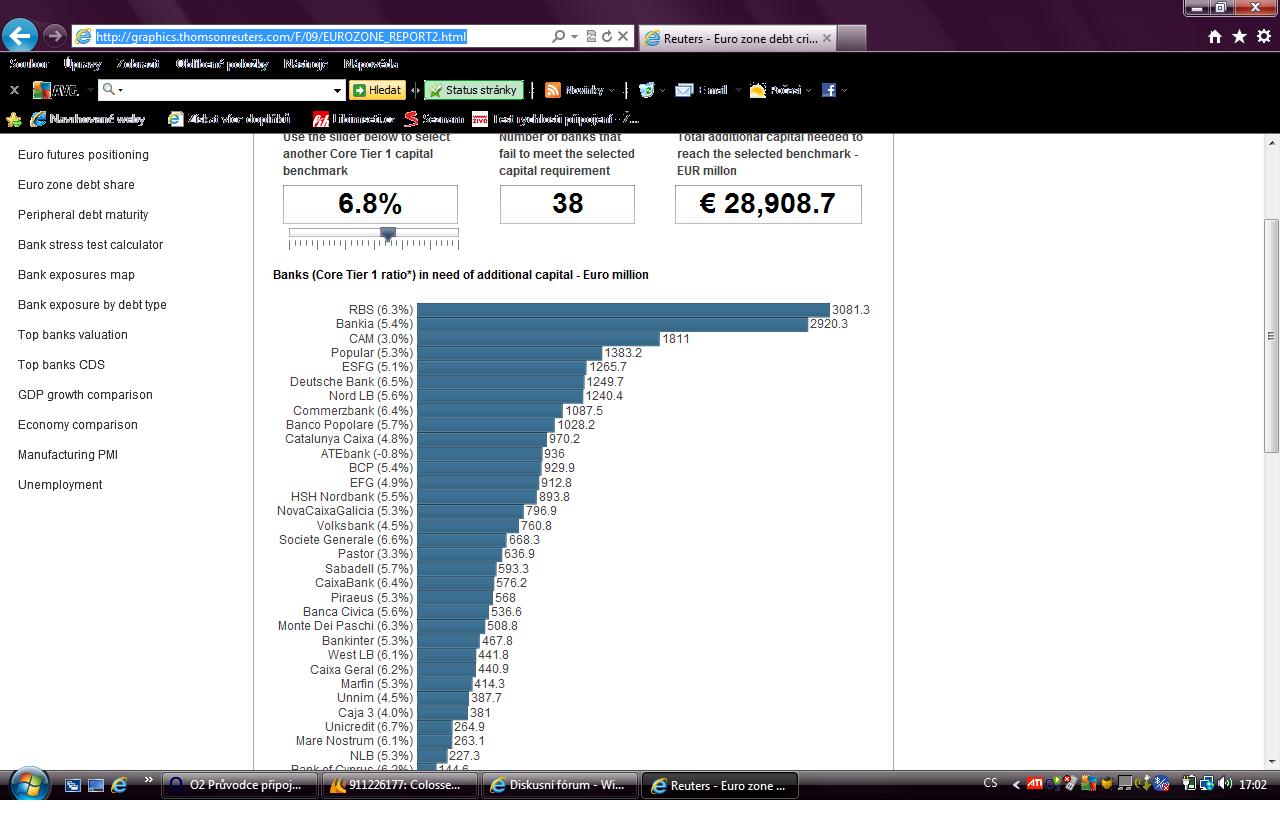
Task: Close the Reuters tab with its X
Action: tap(826, 38)
